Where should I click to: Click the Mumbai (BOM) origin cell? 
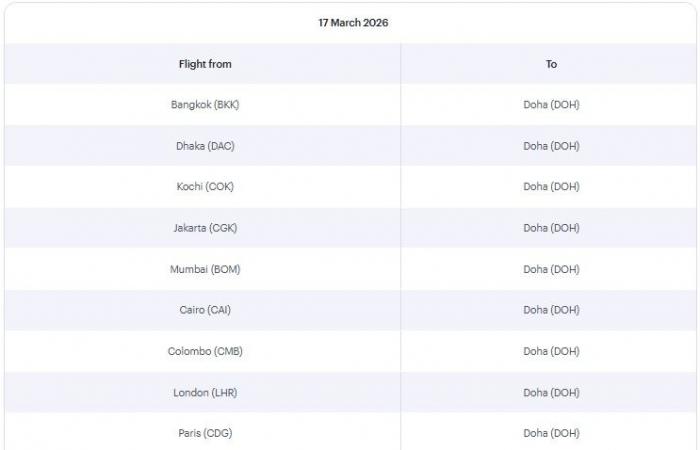(x=205, y=269)
